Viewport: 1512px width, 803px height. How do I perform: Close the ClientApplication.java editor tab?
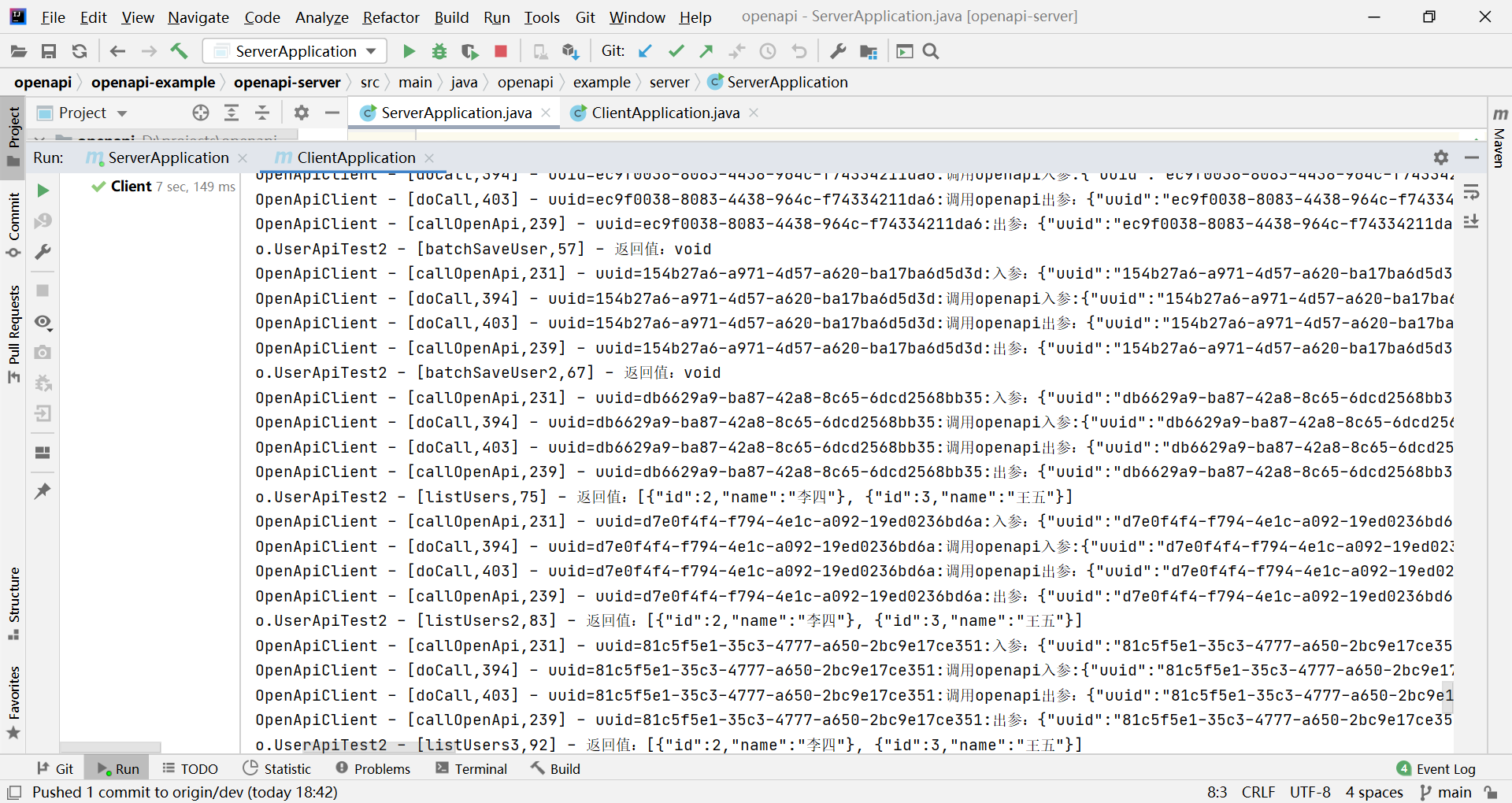[x=754, y=113]
